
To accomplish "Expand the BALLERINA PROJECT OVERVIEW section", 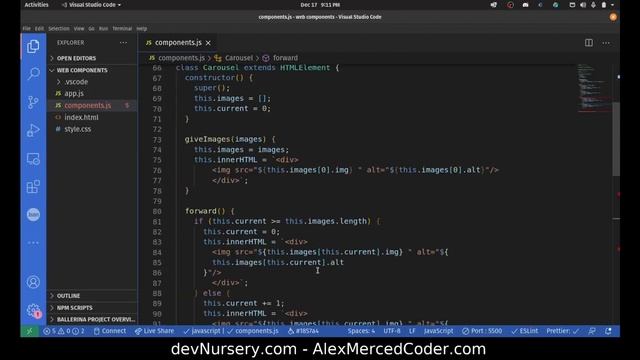I will [x=96, y=319].
